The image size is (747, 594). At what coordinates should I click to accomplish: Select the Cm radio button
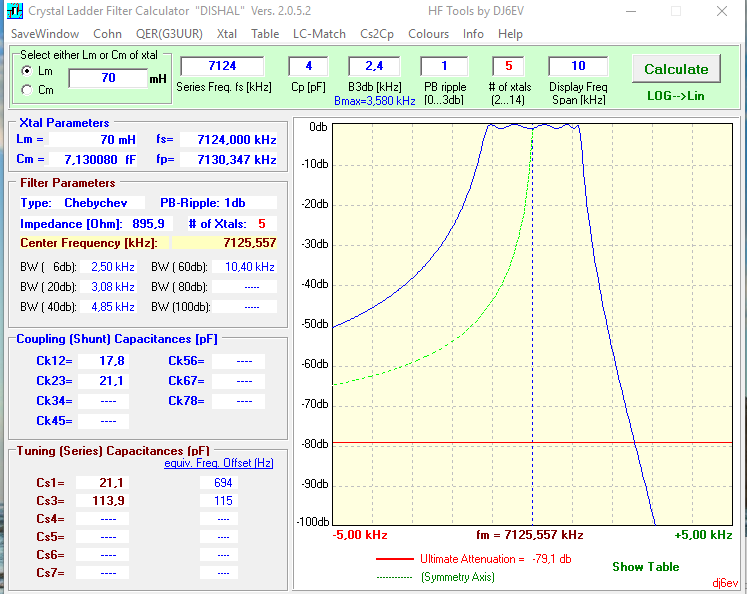click(27, 90)
